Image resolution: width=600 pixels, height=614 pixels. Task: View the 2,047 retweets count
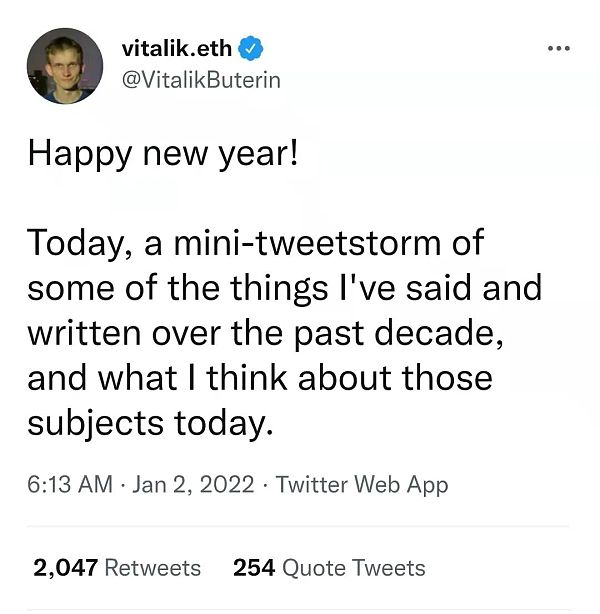[x=65, y=568]
